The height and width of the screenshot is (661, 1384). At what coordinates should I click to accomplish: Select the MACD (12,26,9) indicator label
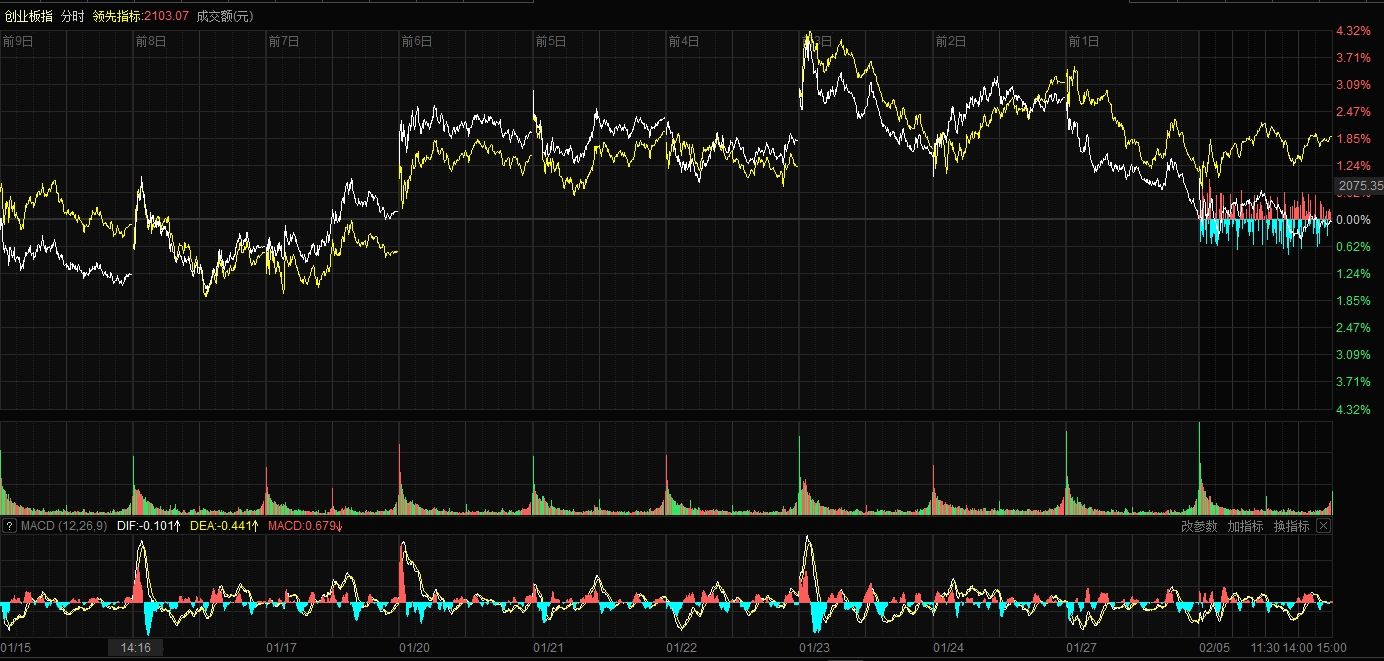click(63, 526)
